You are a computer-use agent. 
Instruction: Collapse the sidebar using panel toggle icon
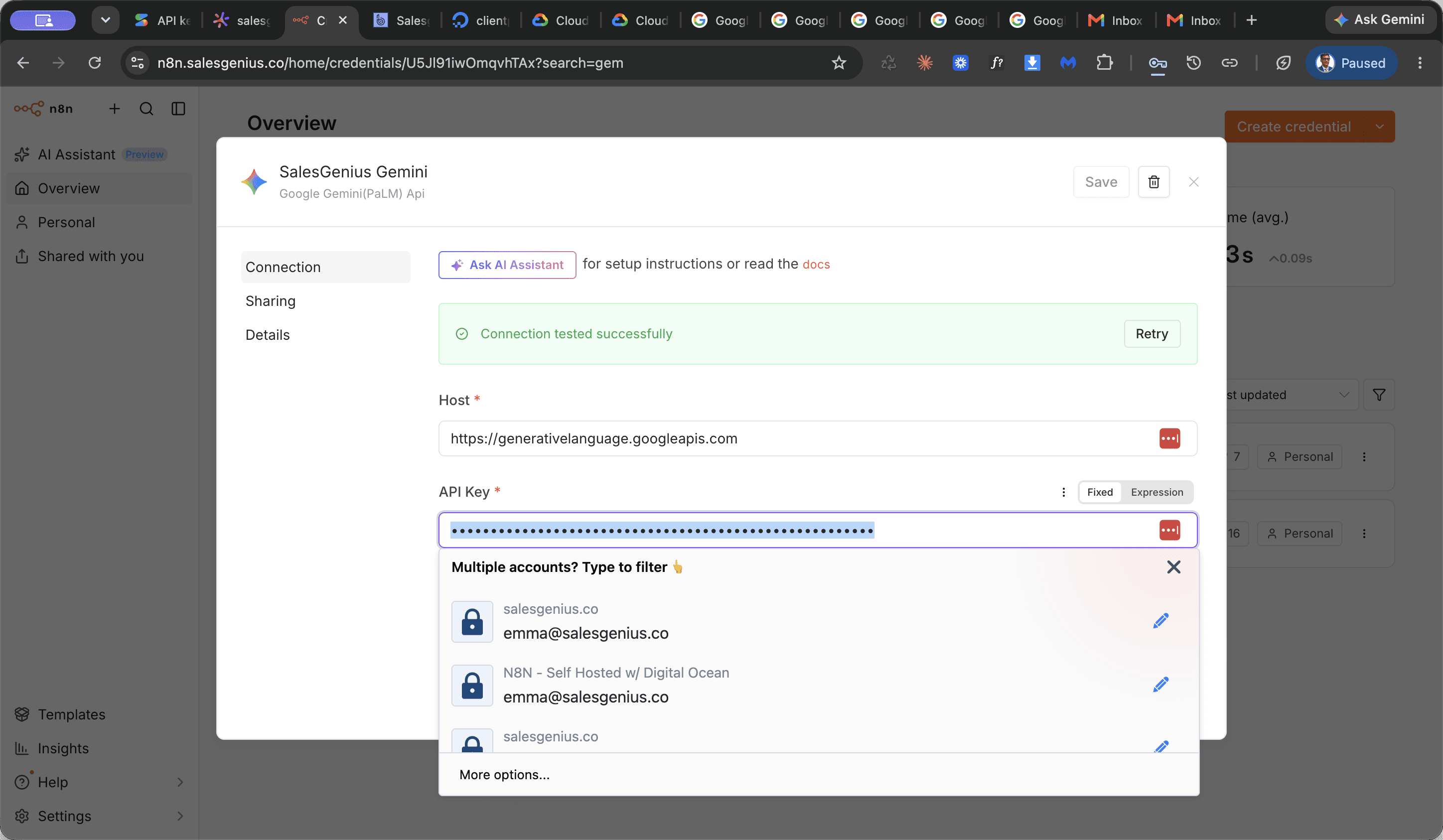coord(179,109)
